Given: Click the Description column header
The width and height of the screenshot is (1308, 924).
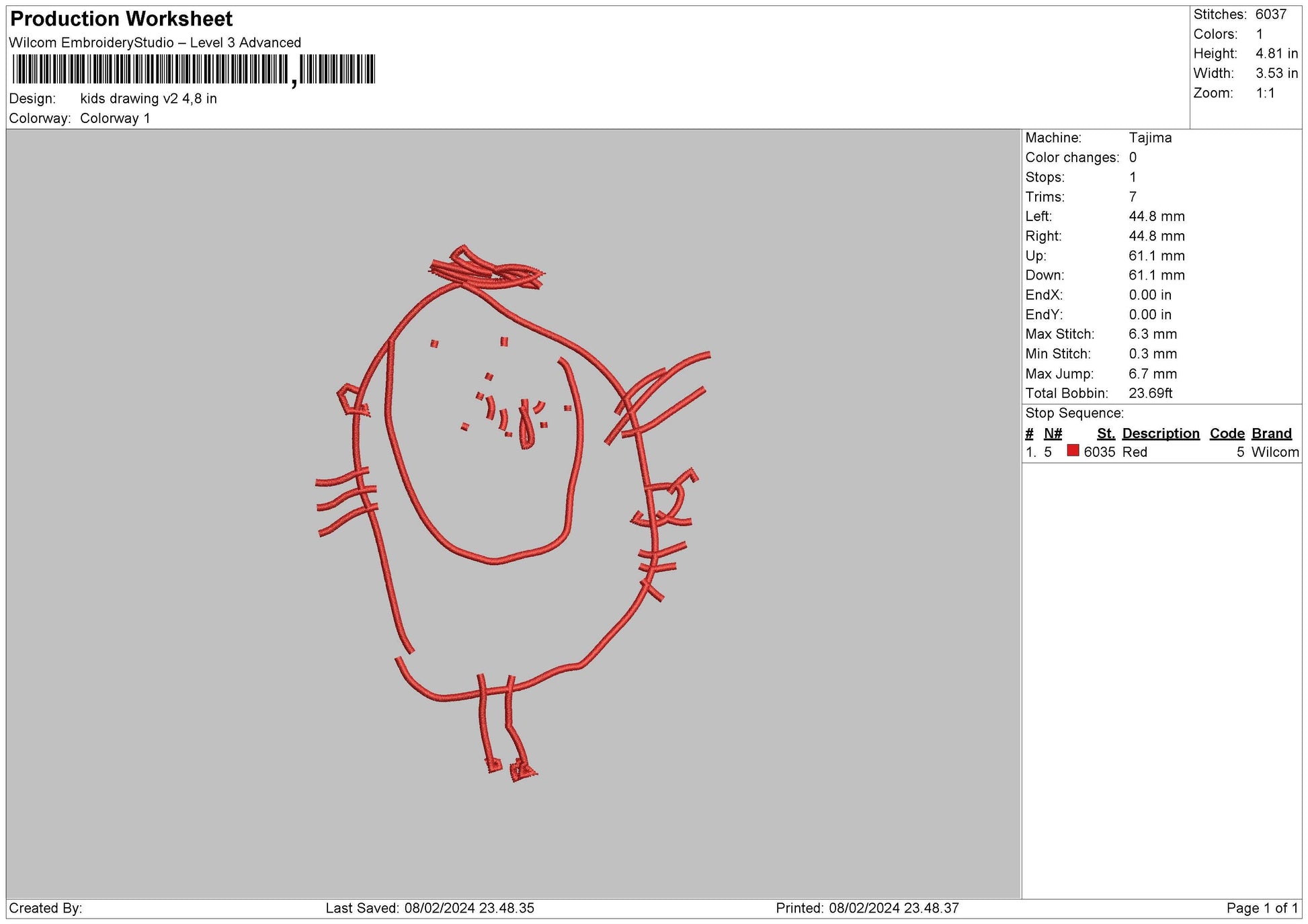Looking at the screenshot, I should click(x=1161, y=433).
